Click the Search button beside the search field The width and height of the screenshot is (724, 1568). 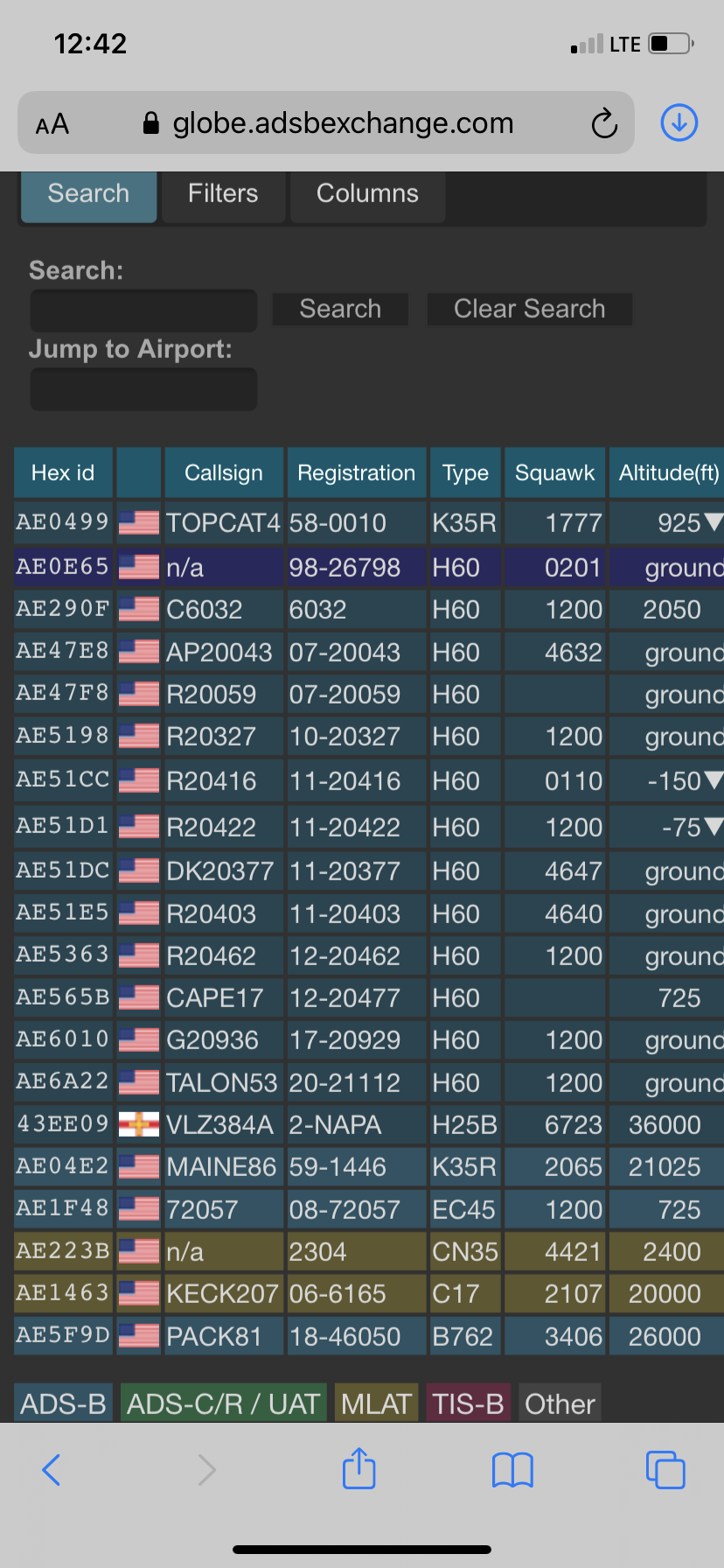[x=340, y=309]
